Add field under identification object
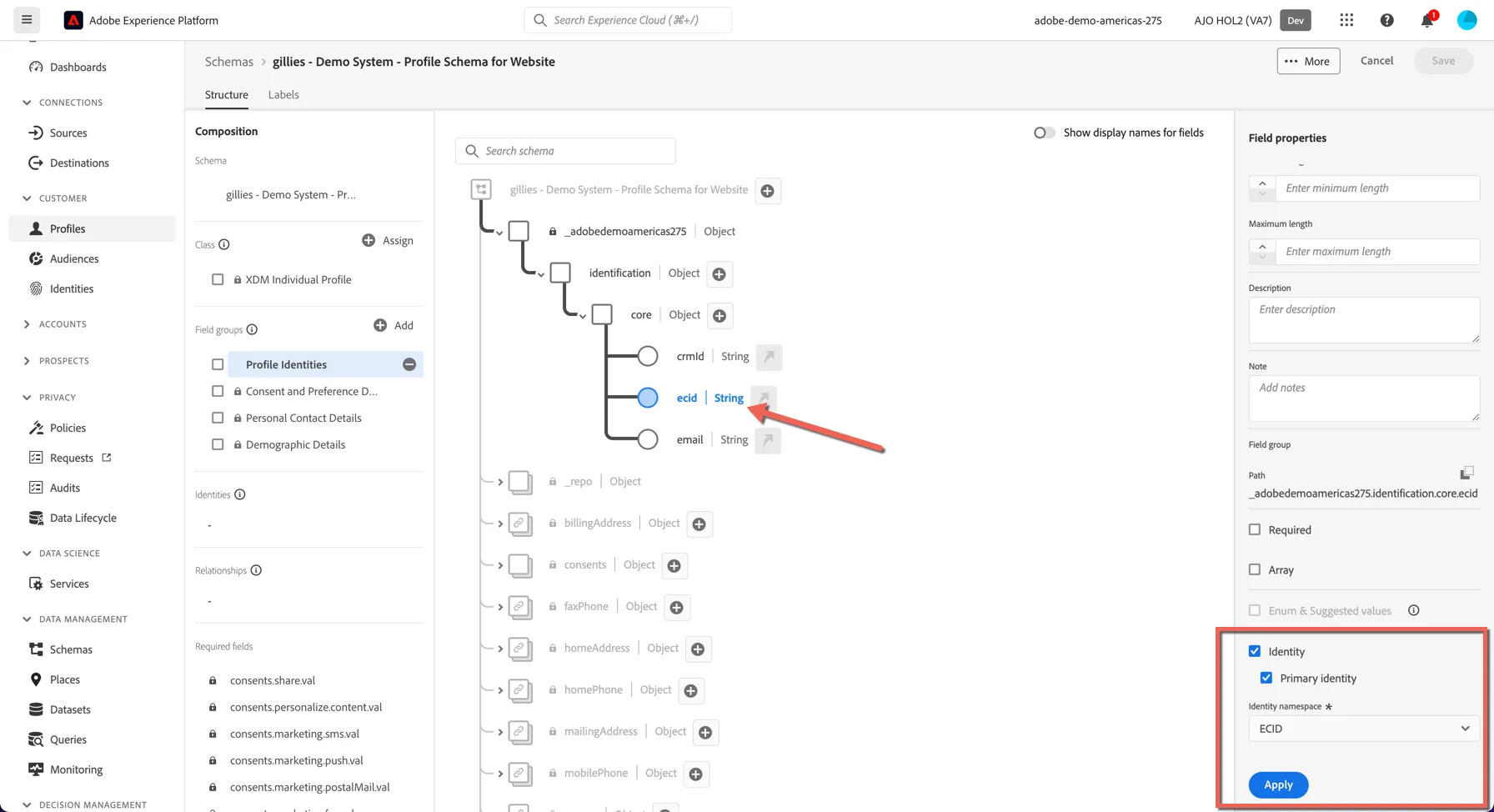 click(719, 274)
